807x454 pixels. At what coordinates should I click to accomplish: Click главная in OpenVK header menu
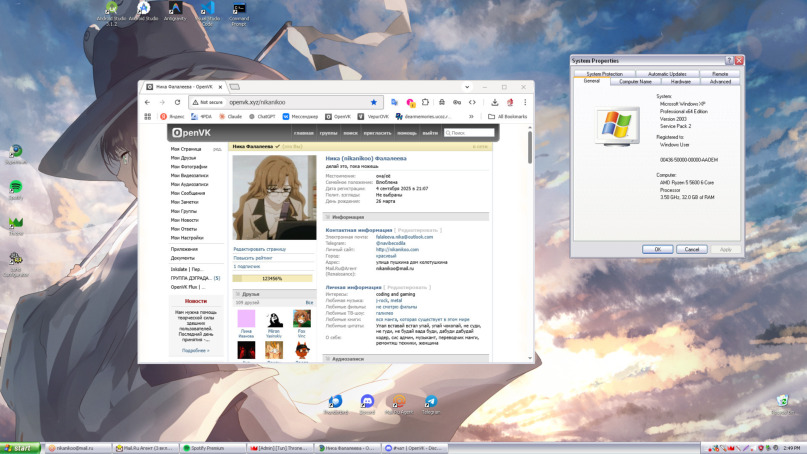coord(304,133)
